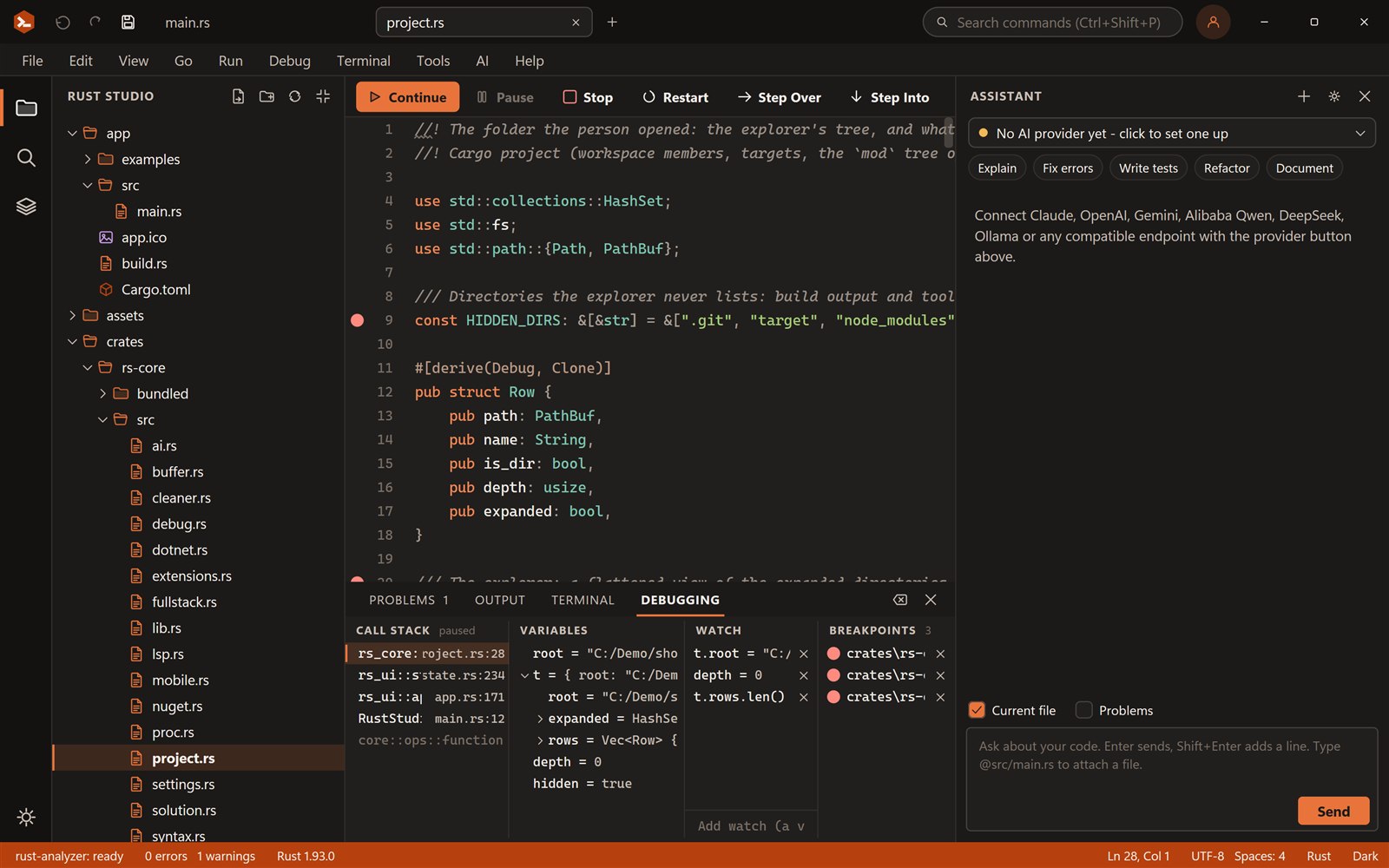Open a new tab with the plus icon beside project.rs
Viewport: 1389px width, 868px height.
[612, 23]
